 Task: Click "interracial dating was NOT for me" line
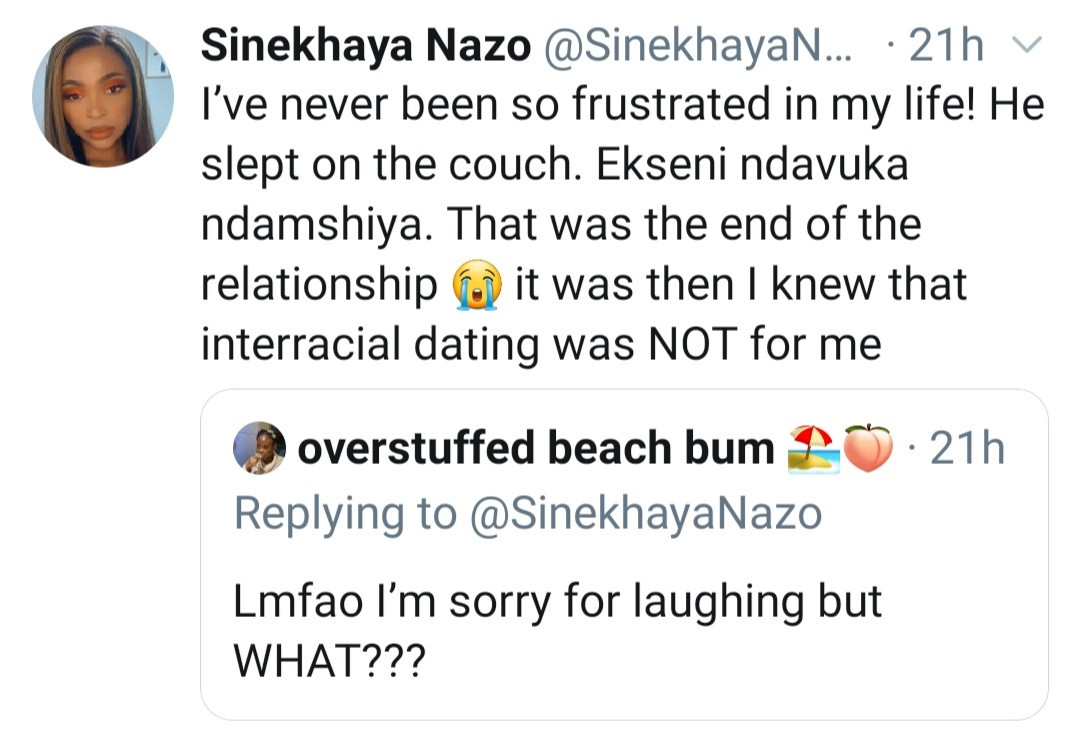(541, 345)
